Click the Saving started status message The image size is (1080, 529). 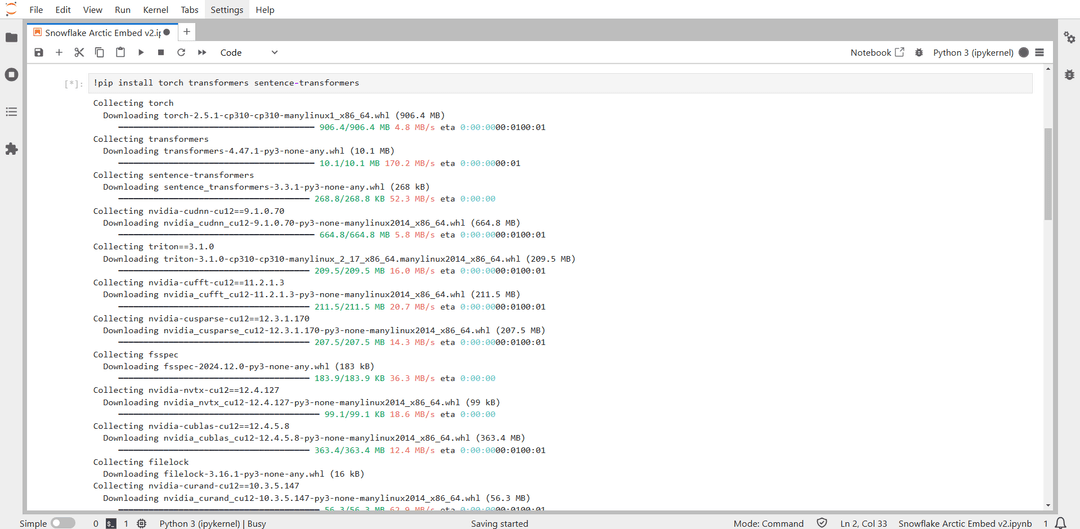coord(499,523)
